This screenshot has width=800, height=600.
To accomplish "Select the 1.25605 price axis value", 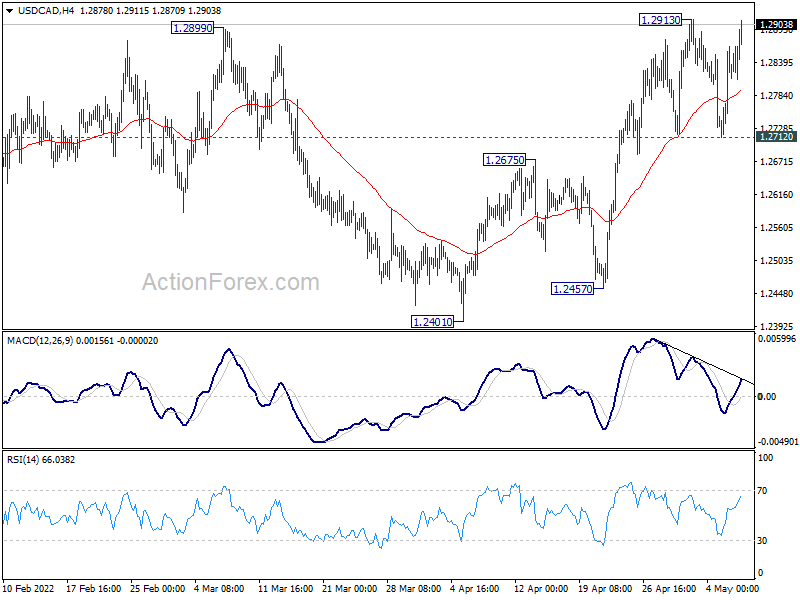I will (777, 228).
